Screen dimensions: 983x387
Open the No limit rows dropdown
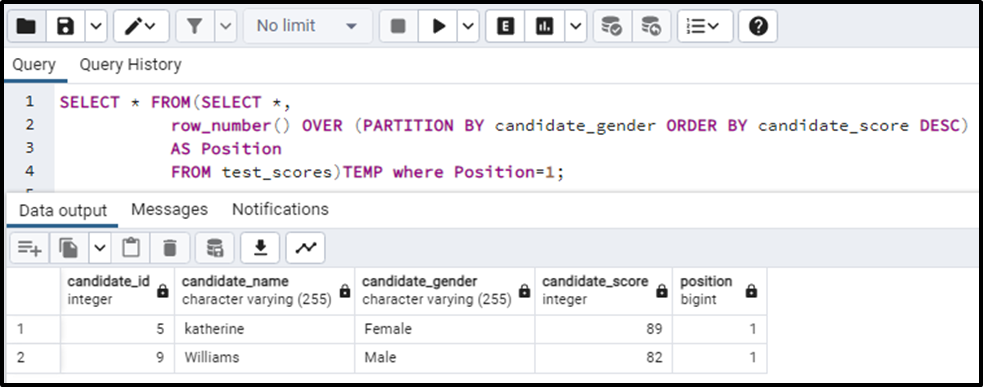(x=307, y=26)
